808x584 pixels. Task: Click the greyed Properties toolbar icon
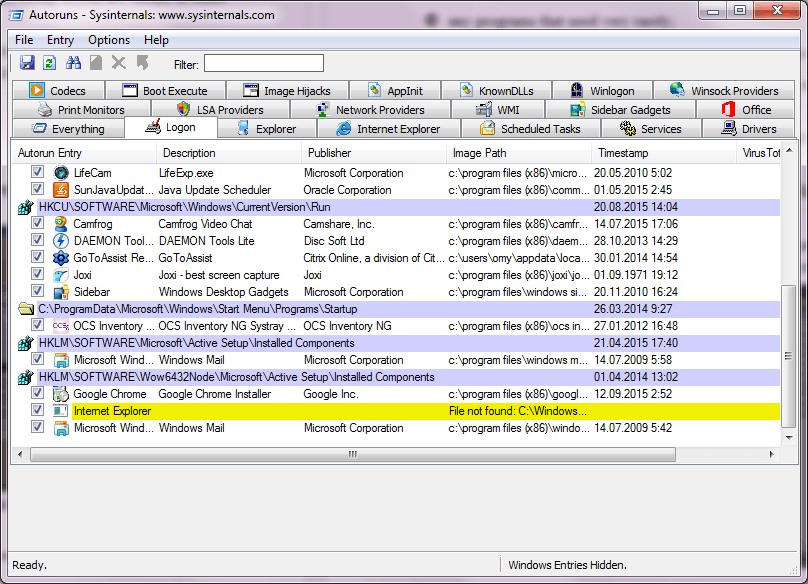point(96,63)
